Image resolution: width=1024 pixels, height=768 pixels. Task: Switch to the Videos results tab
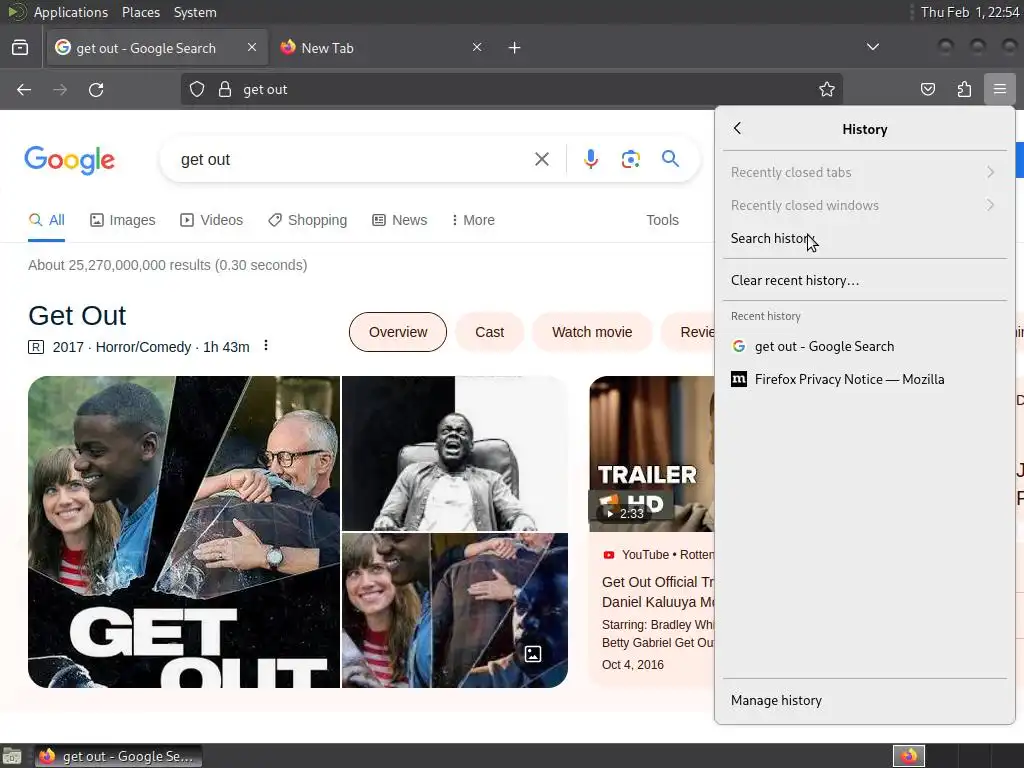[x=212, y=220]
